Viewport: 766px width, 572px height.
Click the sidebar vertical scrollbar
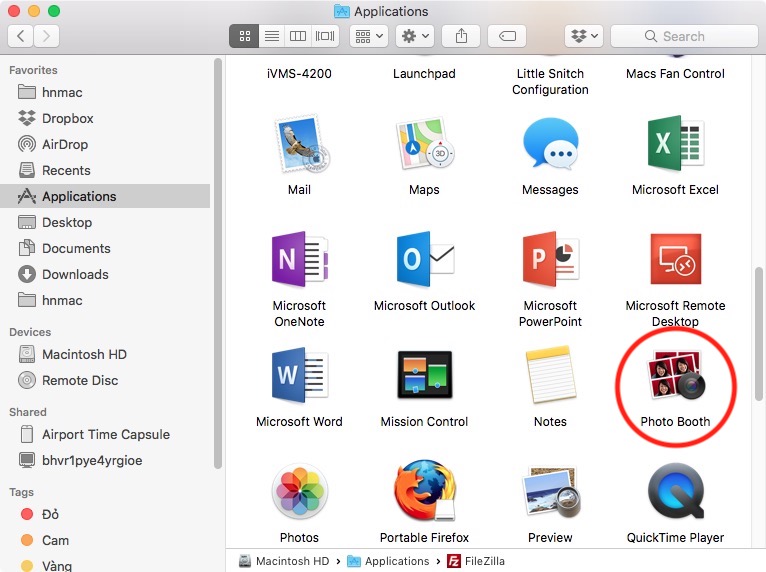tap(218, 264)
